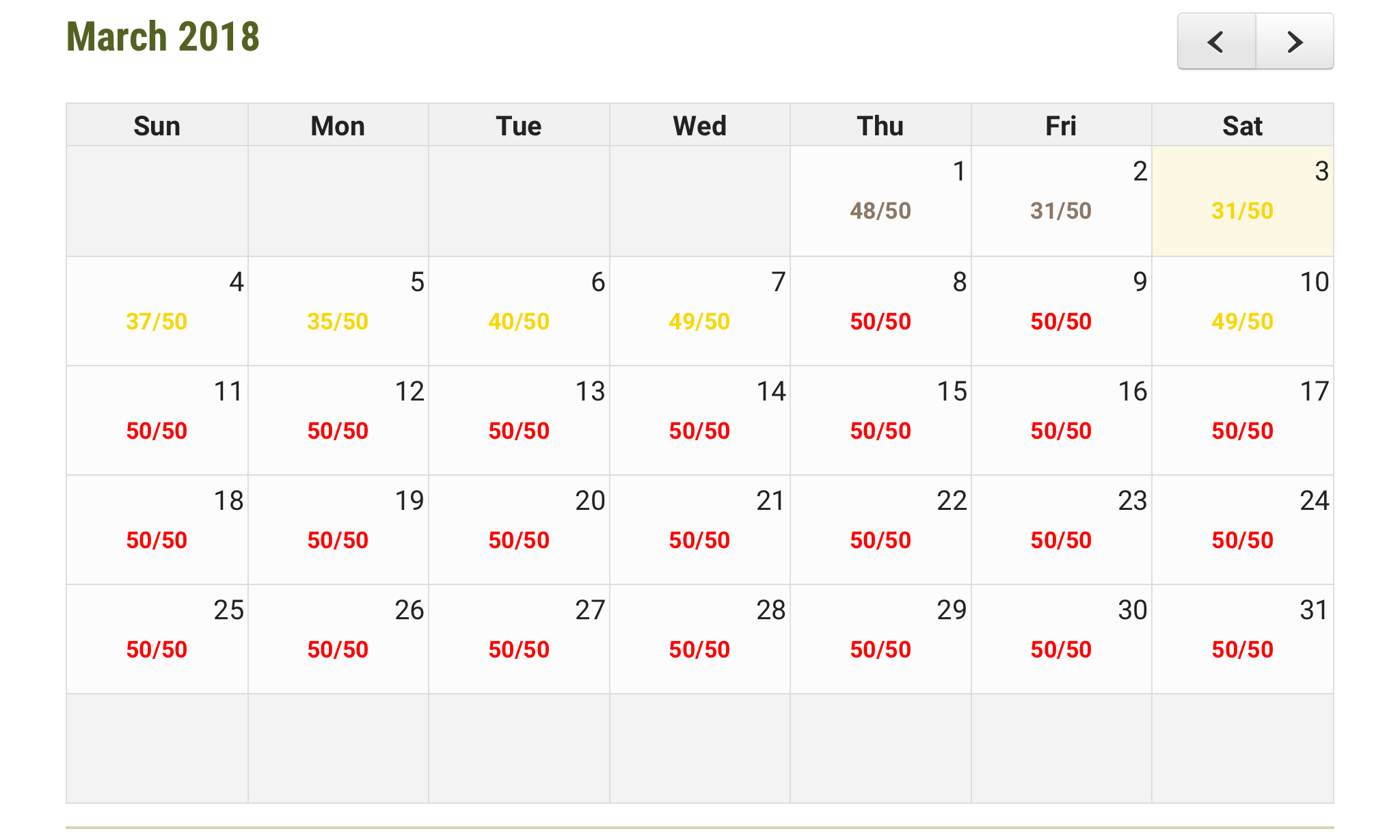Click the Sun column header
1400x840 pixels.
click(157, 126)
